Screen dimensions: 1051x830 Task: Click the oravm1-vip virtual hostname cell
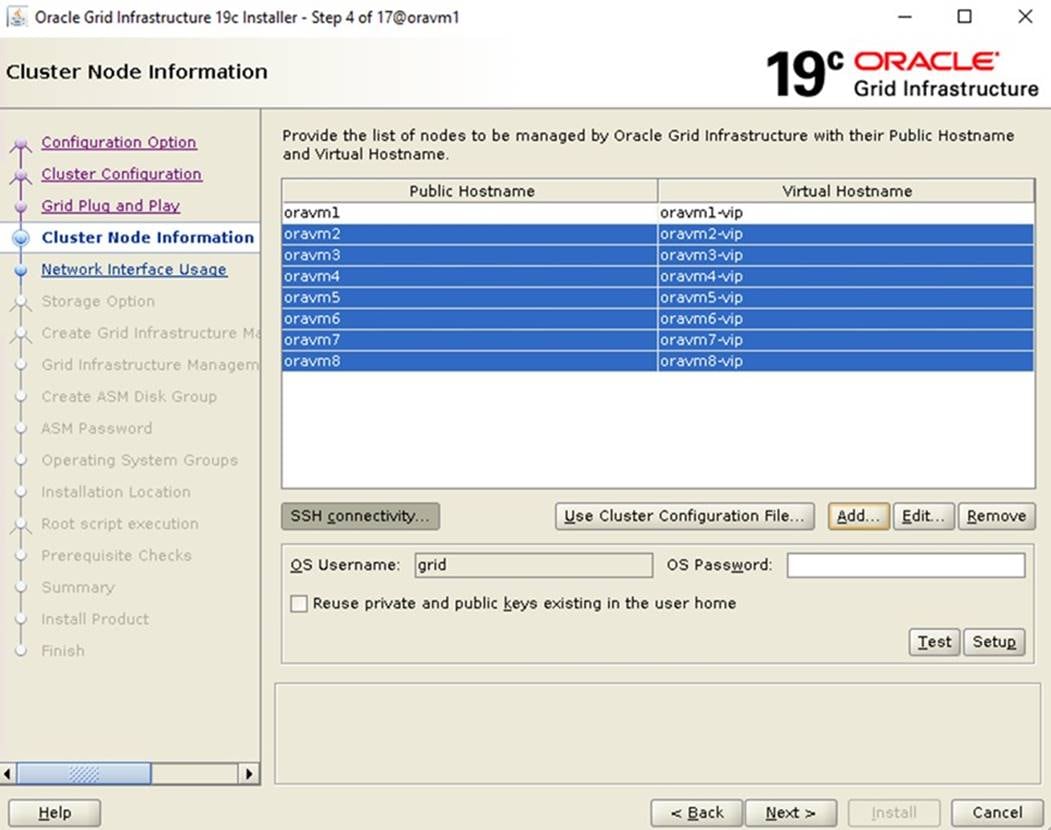point(847,213)
